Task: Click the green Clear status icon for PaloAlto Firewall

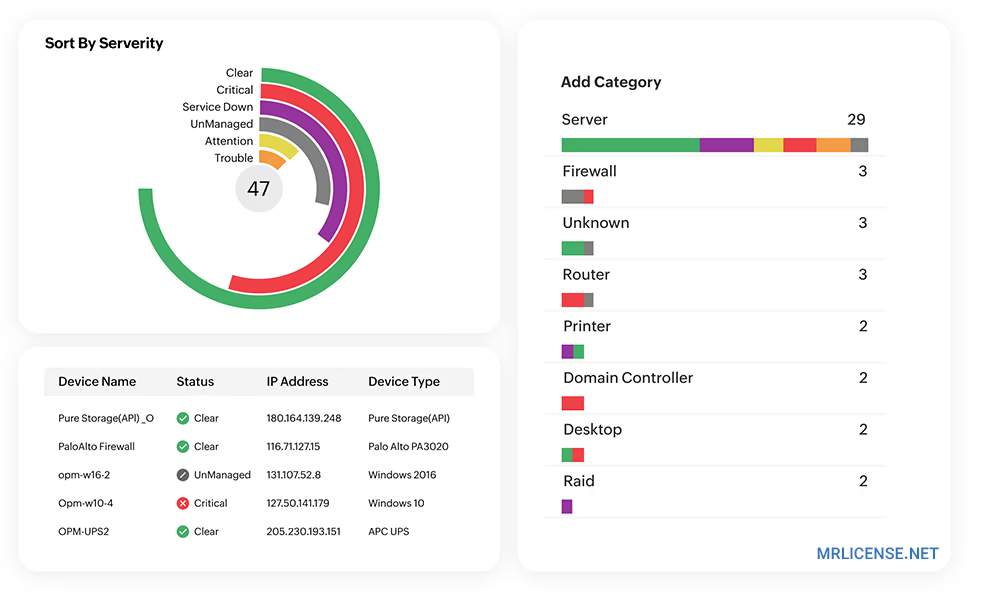Action: [x=182, y=446]
